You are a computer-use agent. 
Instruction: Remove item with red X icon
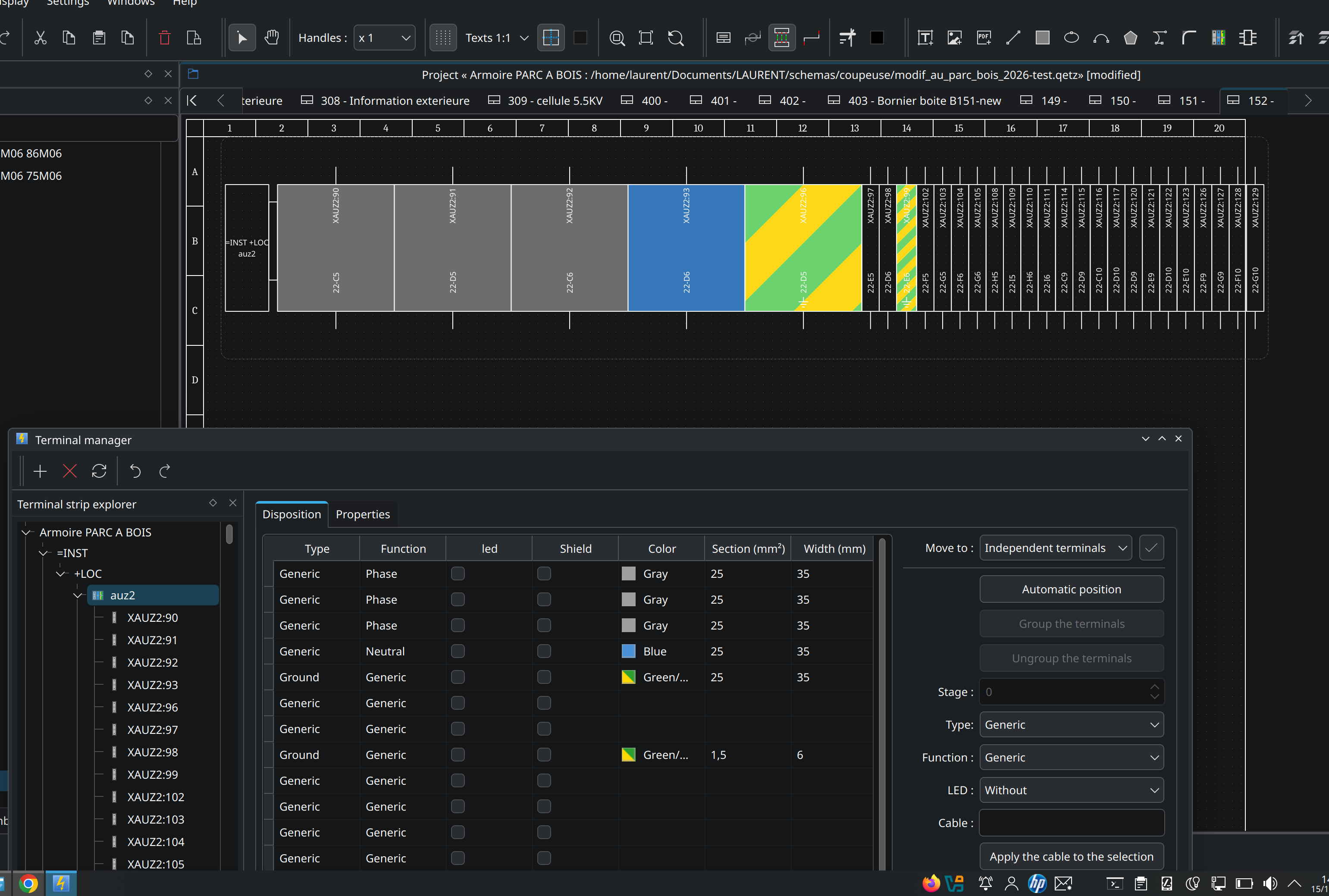pos(70,471)
